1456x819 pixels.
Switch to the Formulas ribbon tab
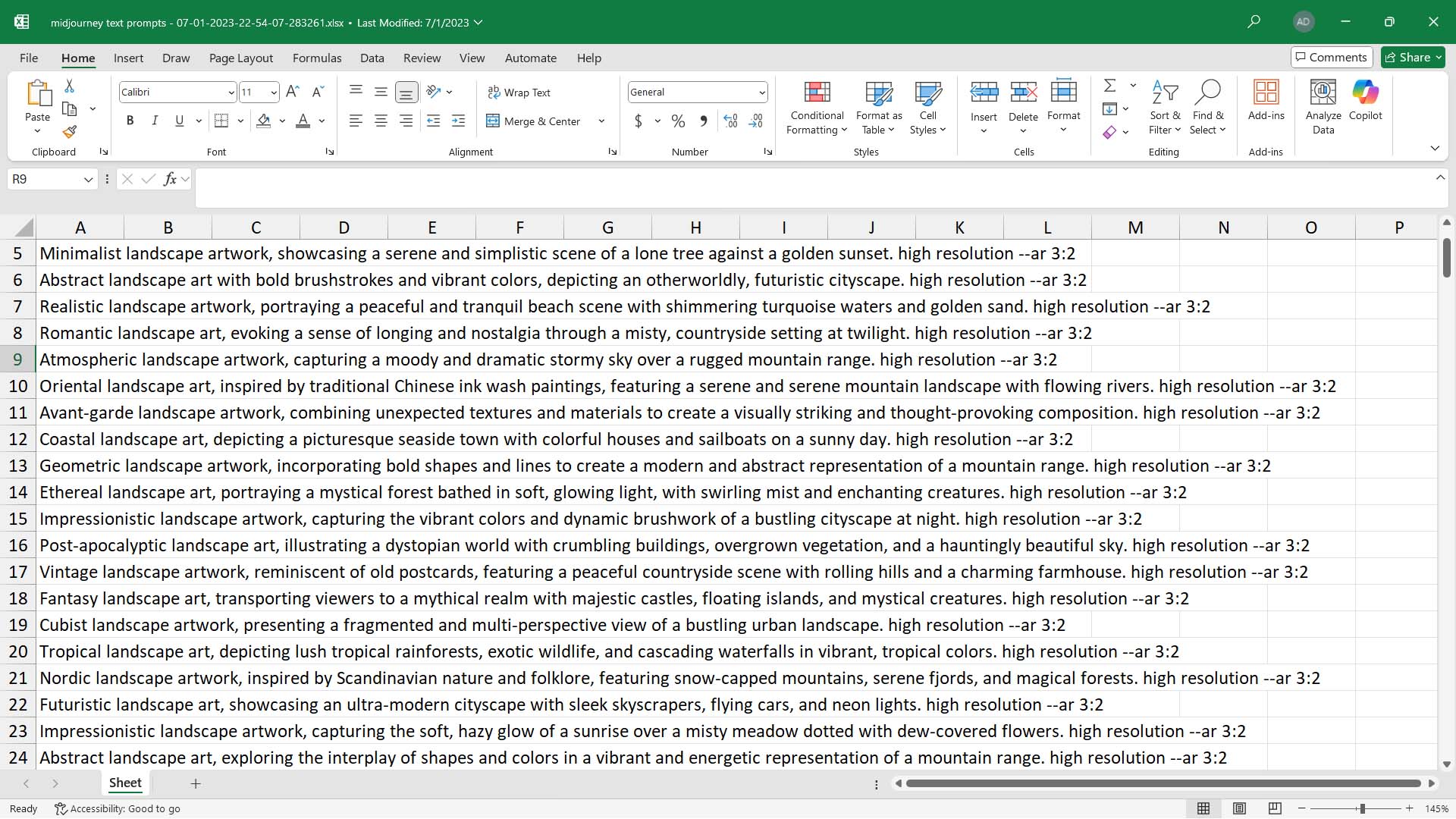(x=316, y=58)
